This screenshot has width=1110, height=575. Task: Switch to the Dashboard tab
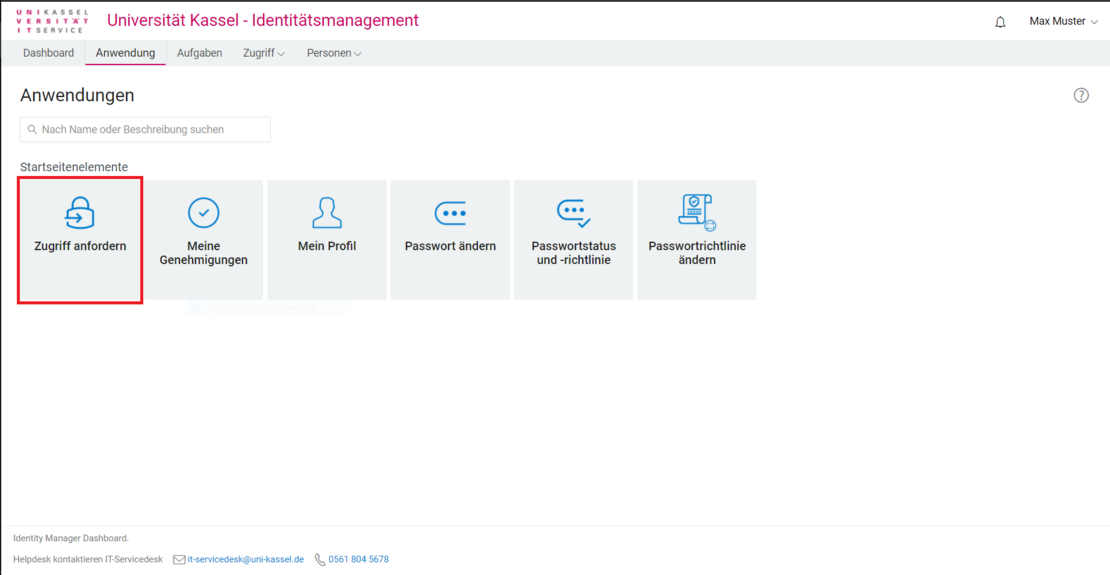[48, 54]
